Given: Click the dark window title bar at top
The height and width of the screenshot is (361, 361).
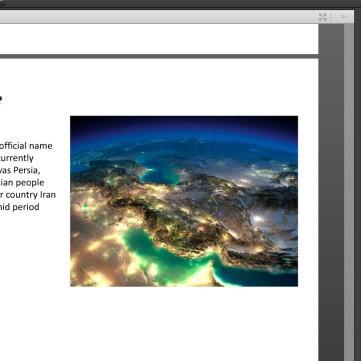Looking at the screenshot, I should 180,4.
